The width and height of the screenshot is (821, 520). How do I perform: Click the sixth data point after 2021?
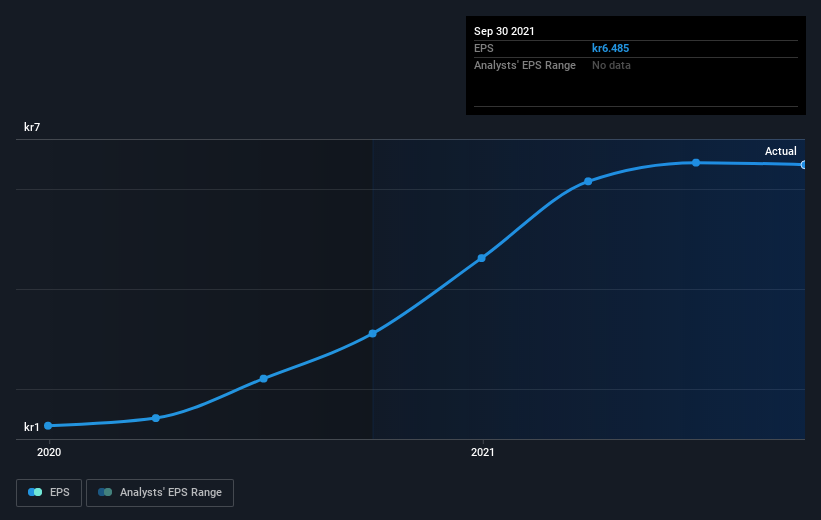click(588, 181)
